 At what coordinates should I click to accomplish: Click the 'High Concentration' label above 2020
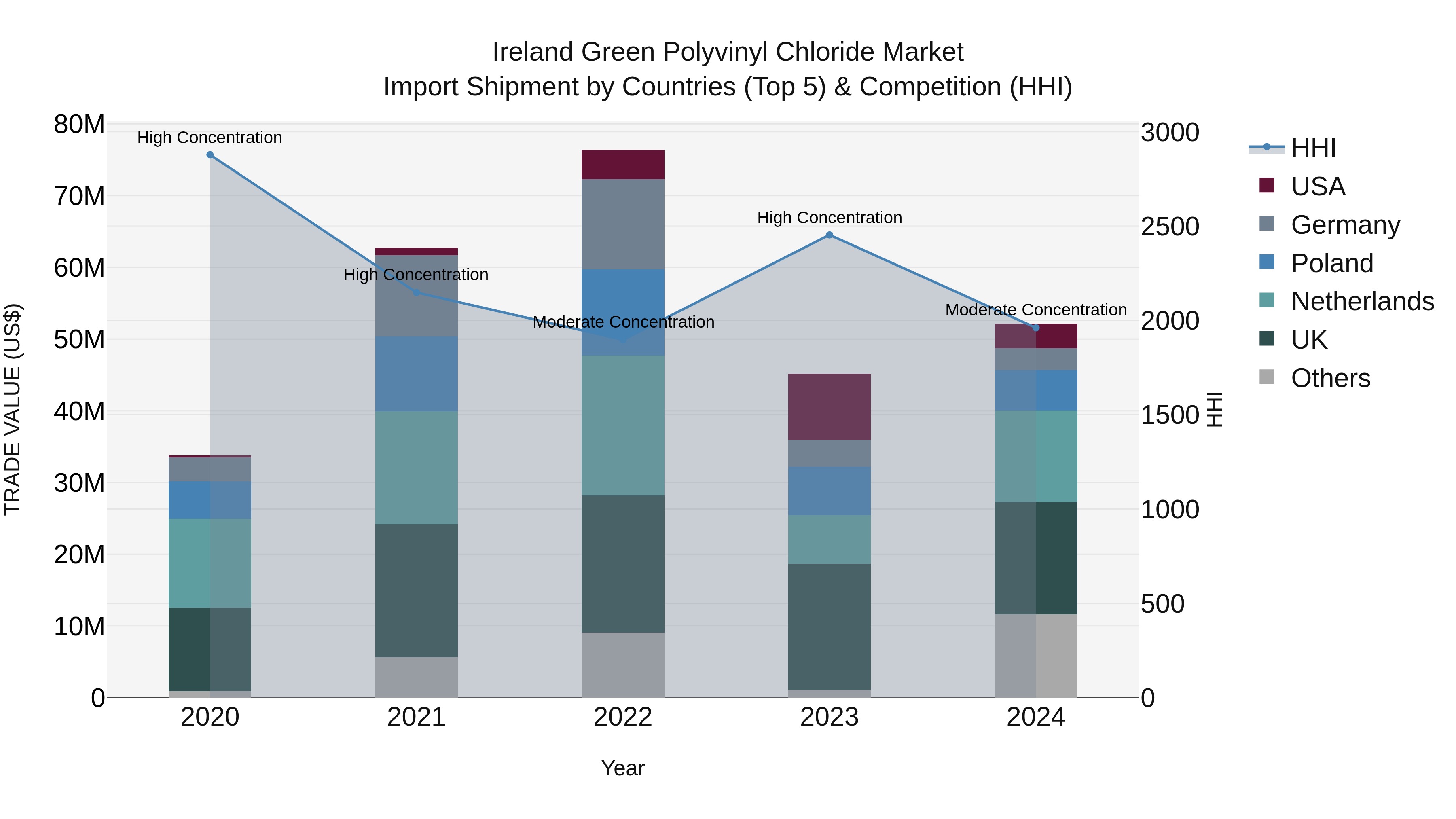click(210, 138)
